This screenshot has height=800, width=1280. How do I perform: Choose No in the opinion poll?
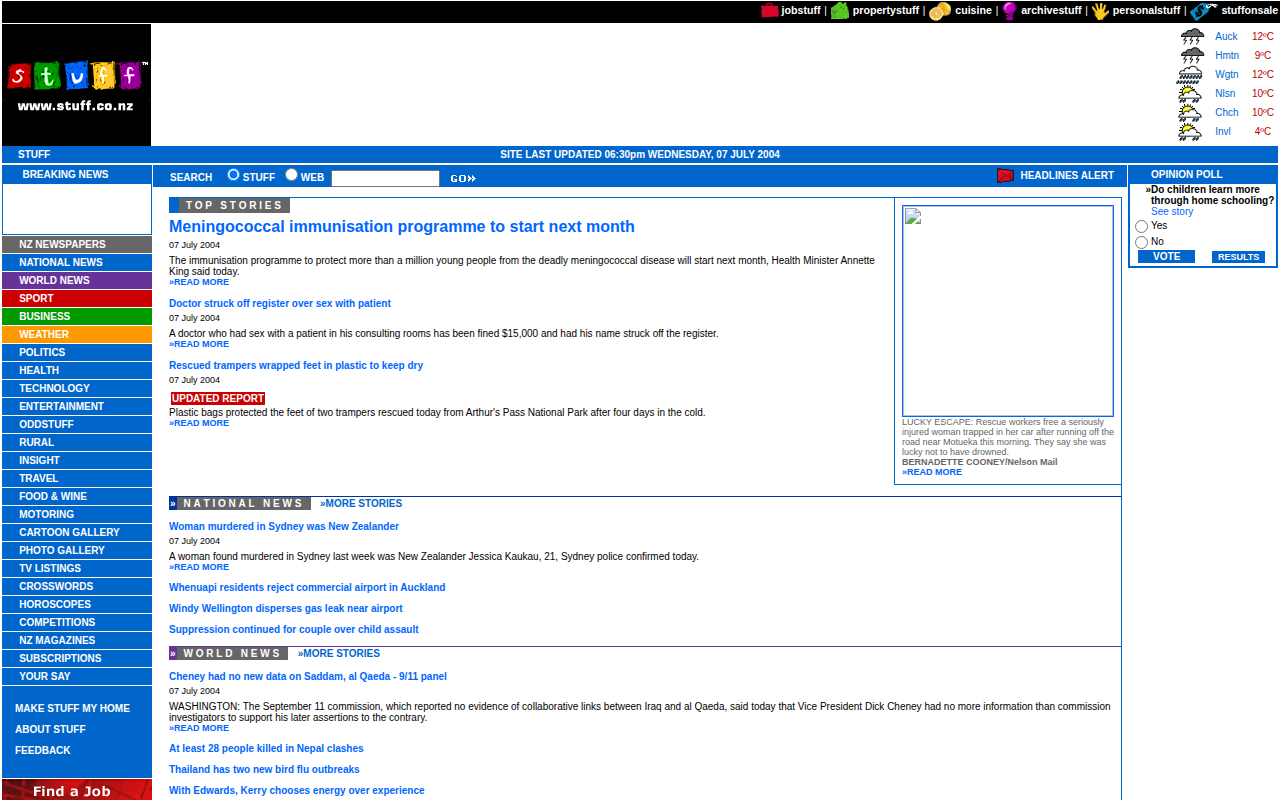tap(1142, 243)
